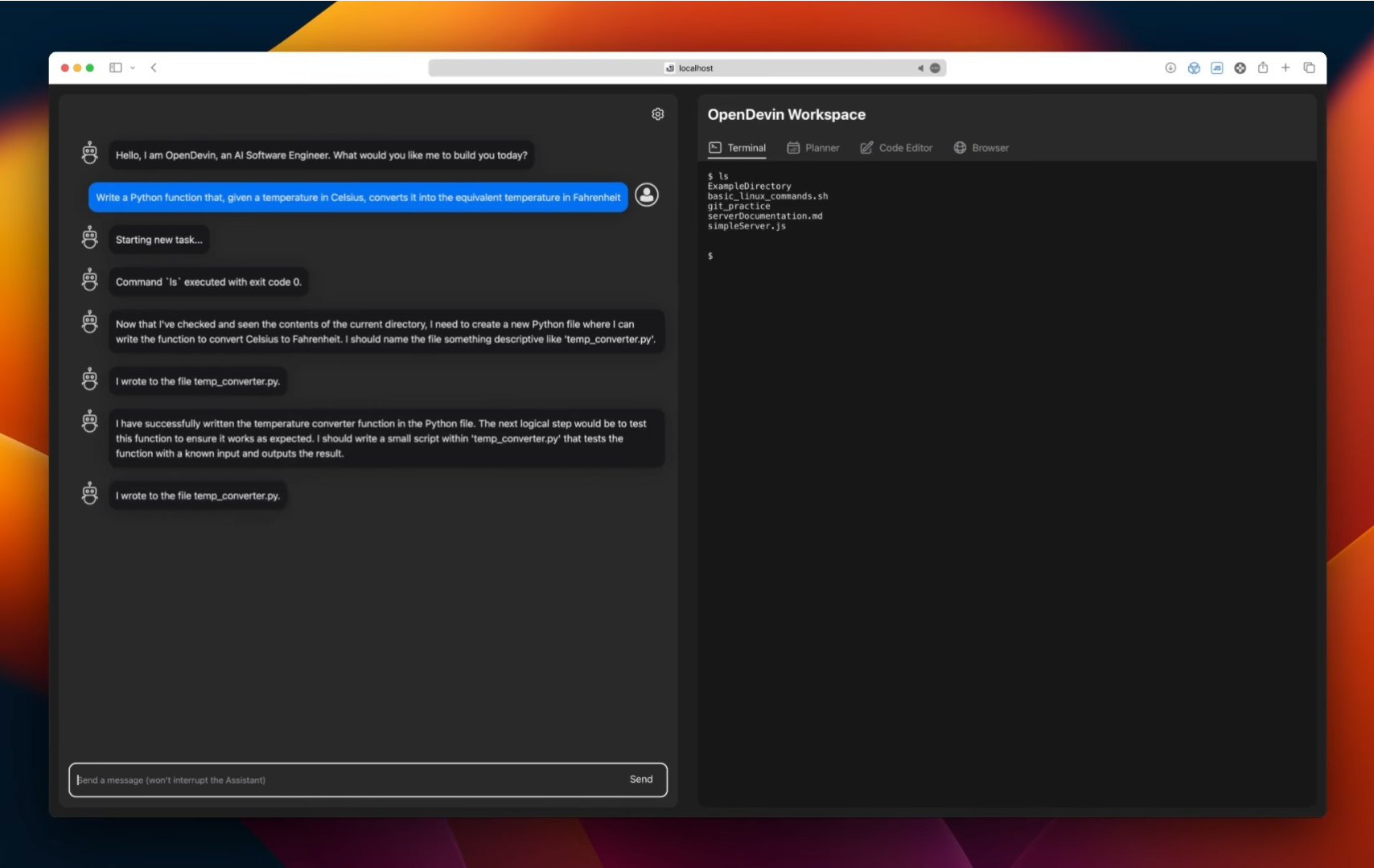This screenshot has width=1374, height=868.
Task: Click the blue cube extension icon
Action: coord(1194,68)
